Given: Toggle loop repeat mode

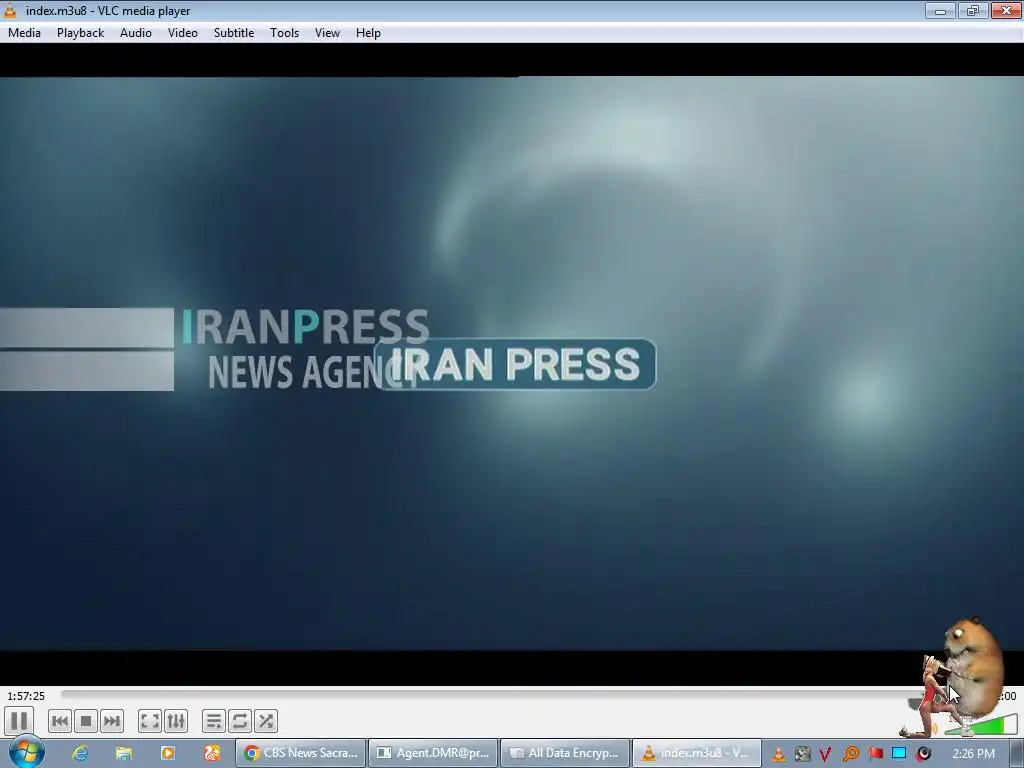Looking at the screenshot, I should (240, 721).
